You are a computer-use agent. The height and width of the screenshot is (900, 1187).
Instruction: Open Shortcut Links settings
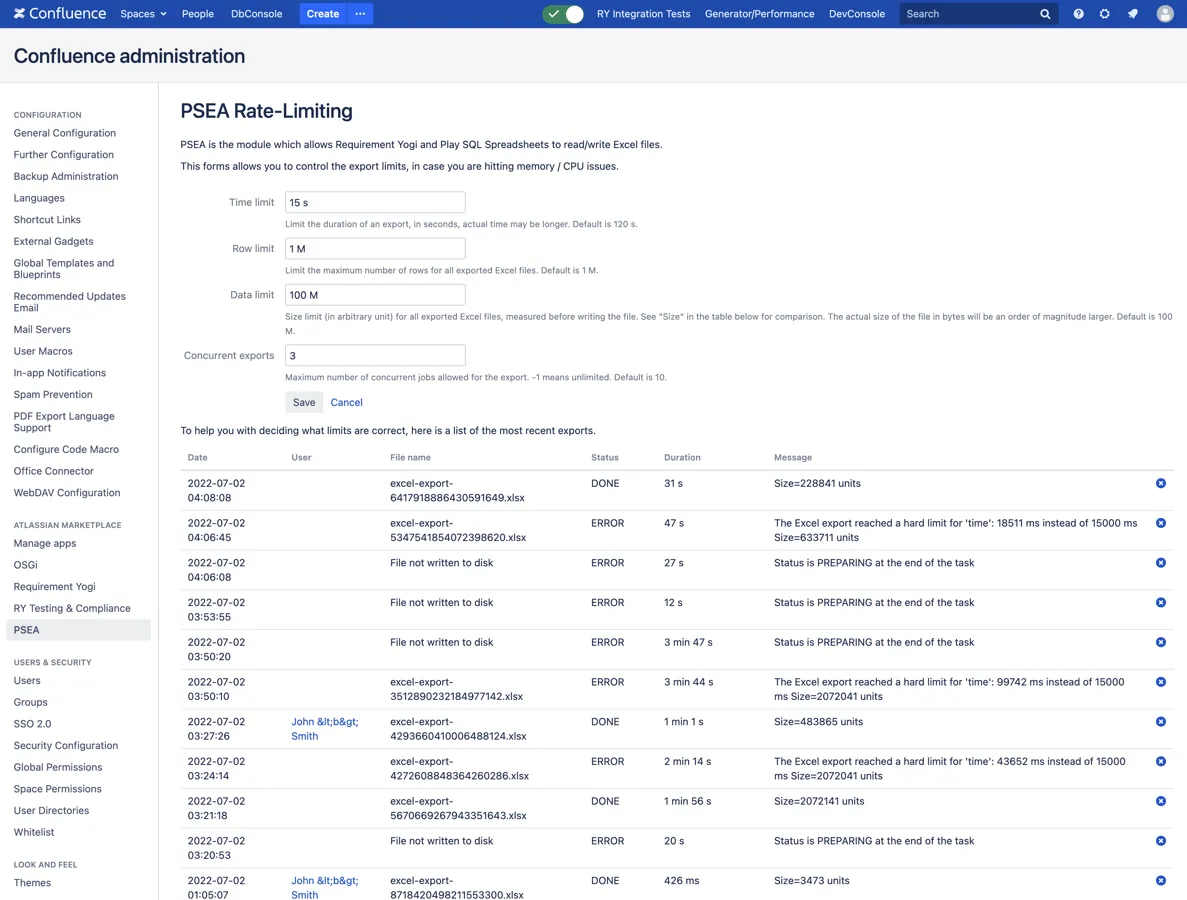pos(47,220)
